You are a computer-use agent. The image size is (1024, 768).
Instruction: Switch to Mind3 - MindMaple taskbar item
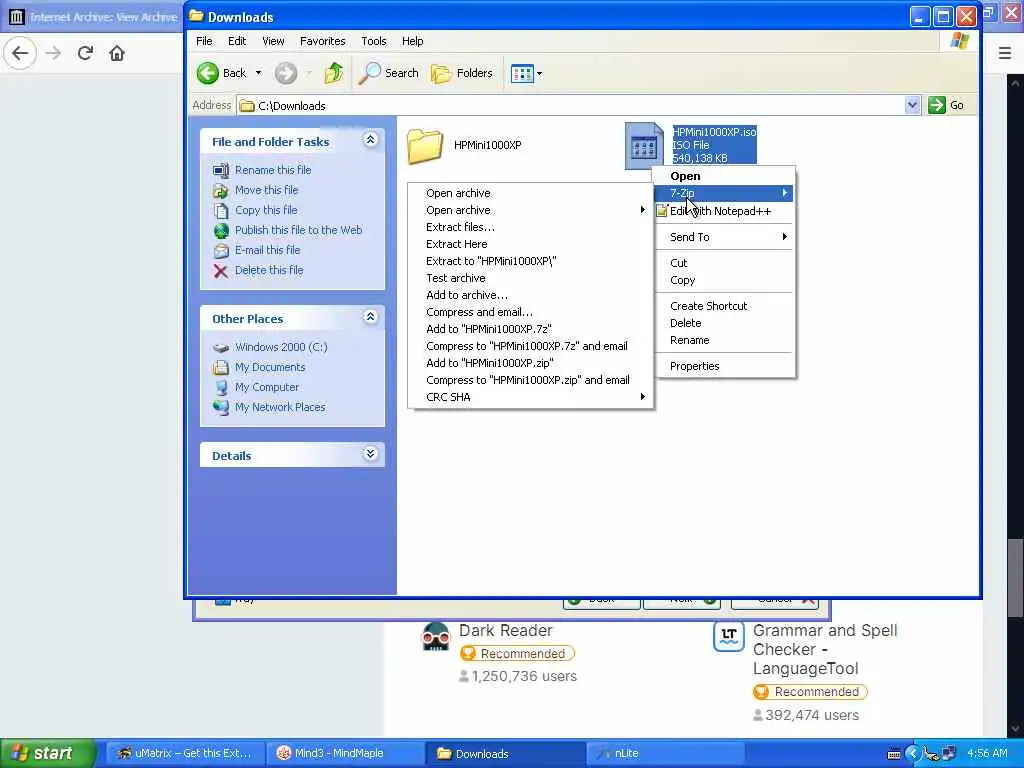pyautogui.click(x=344, y=753)
